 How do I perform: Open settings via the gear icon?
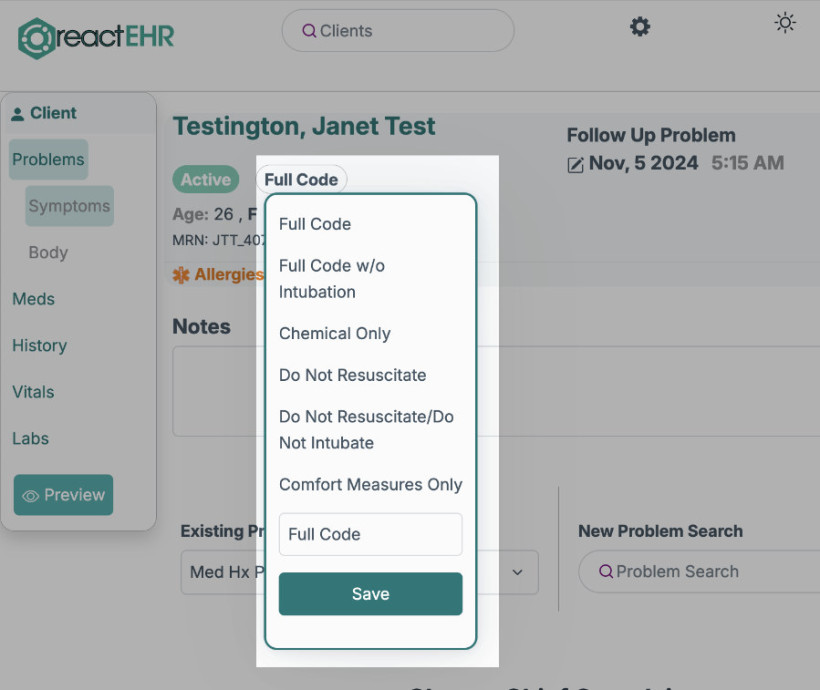click(640, 27)
